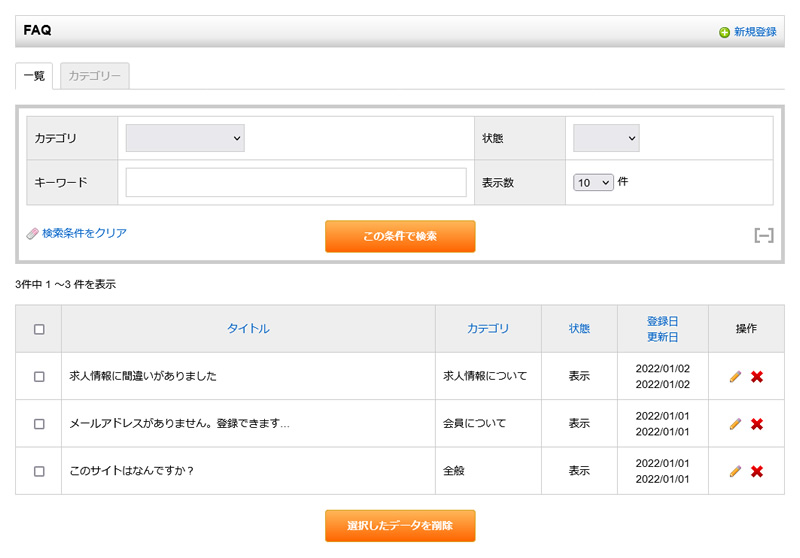Open the カテゴリ filter dropdown
Image resolution: width=800 pixels, height=558 pixels.
(x=185, y=138)
